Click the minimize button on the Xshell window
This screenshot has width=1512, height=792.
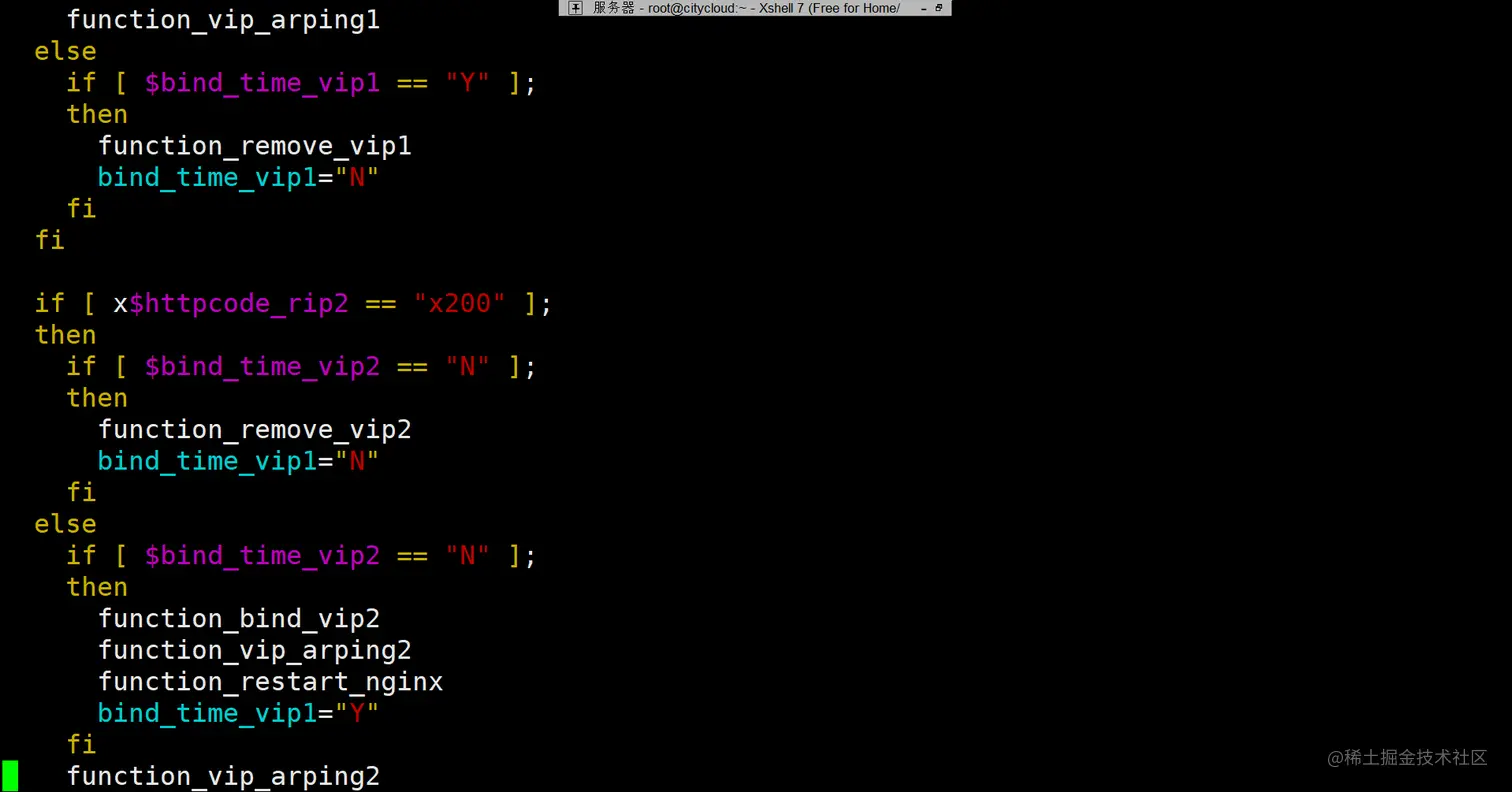pos(922,8)
